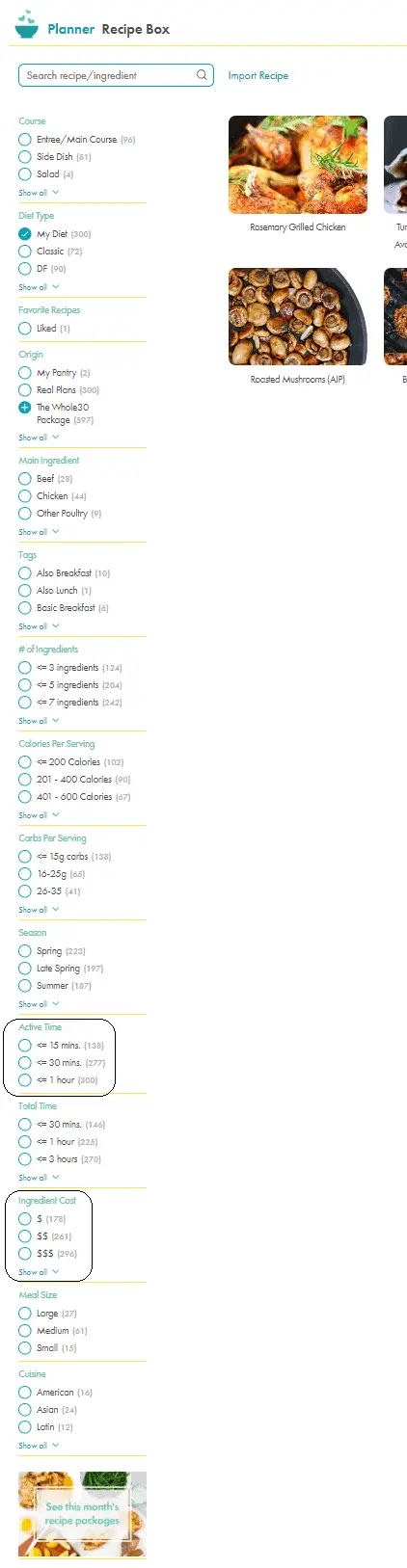Image resolution: width=407 pixels, height=1568 pixels.
Task: Expand Show all under Cuisine
Action: coord(39,1446)
